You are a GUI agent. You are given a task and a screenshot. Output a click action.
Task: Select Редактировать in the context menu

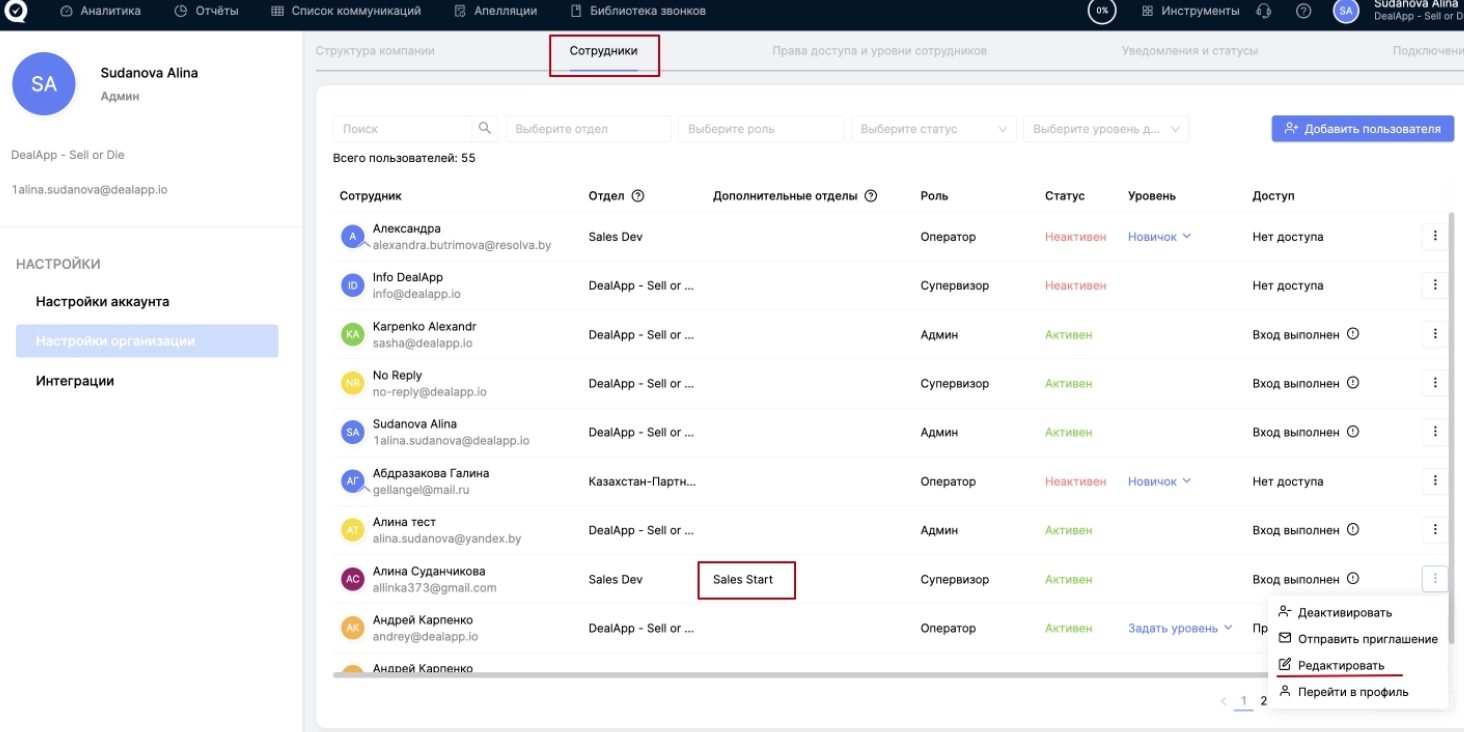(x=1341, y=665)
